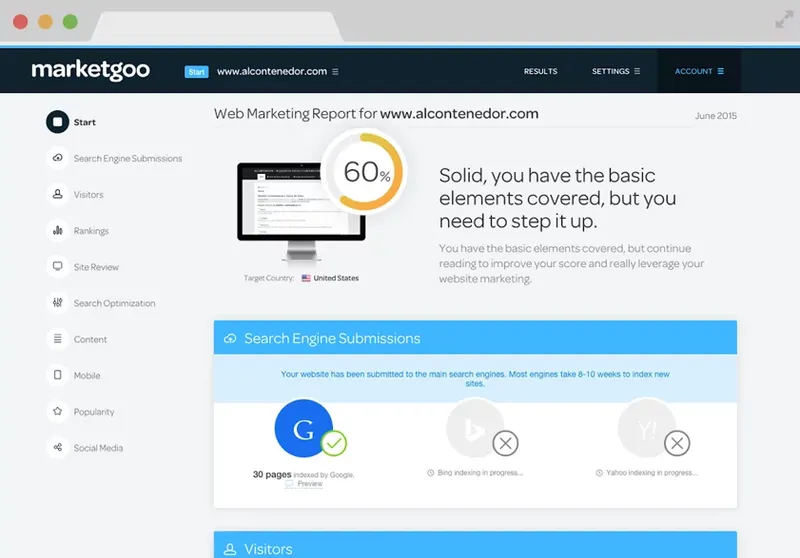This screenshot has width=800, height=558.
Task: Click the fullscreen expand arrows icon
Action: [x=784, y=20]
